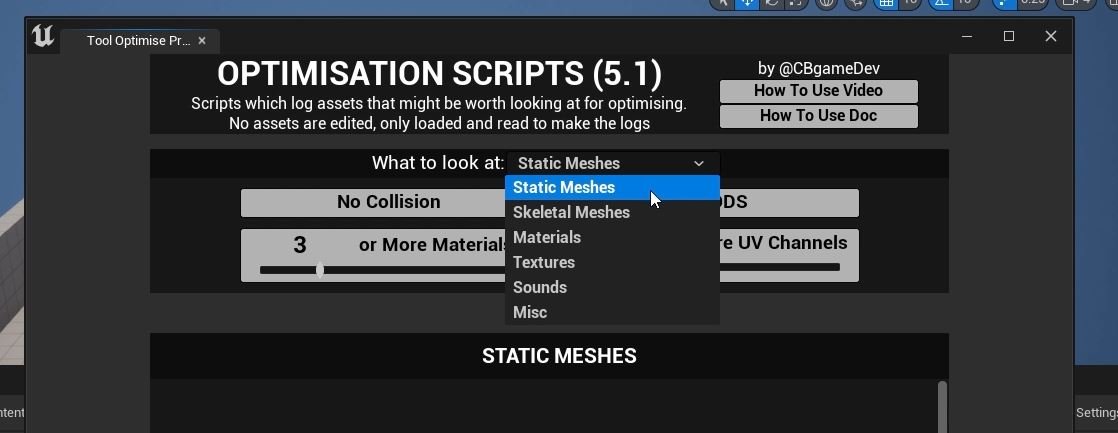Click the world coordinate system globe icon

click(826, 3)
